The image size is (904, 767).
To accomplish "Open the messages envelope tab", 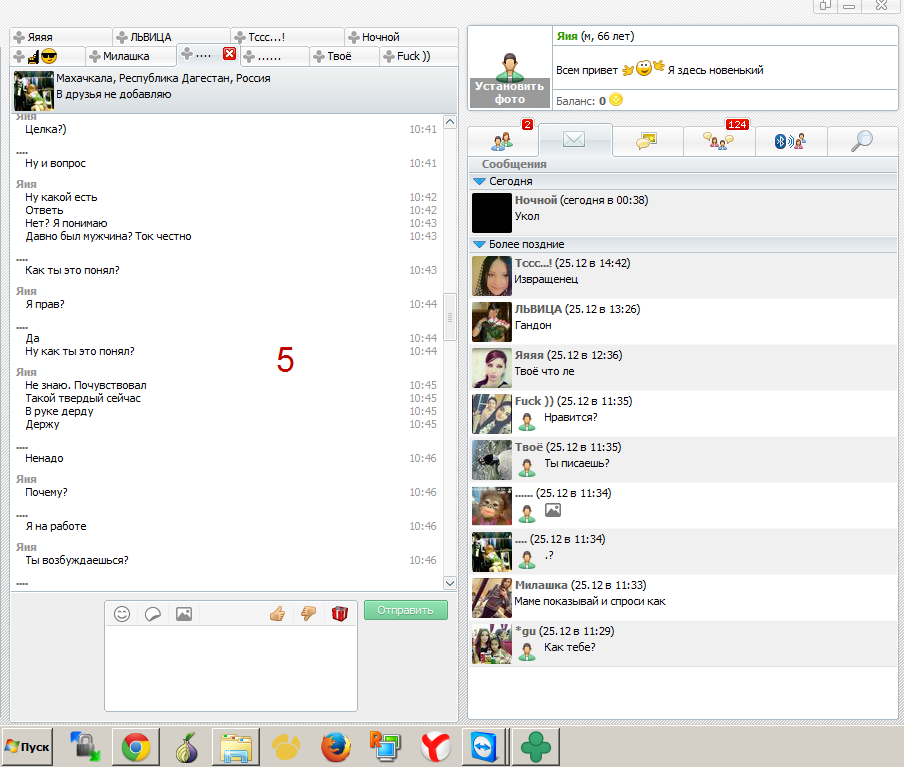I will [x=574, y=140].
